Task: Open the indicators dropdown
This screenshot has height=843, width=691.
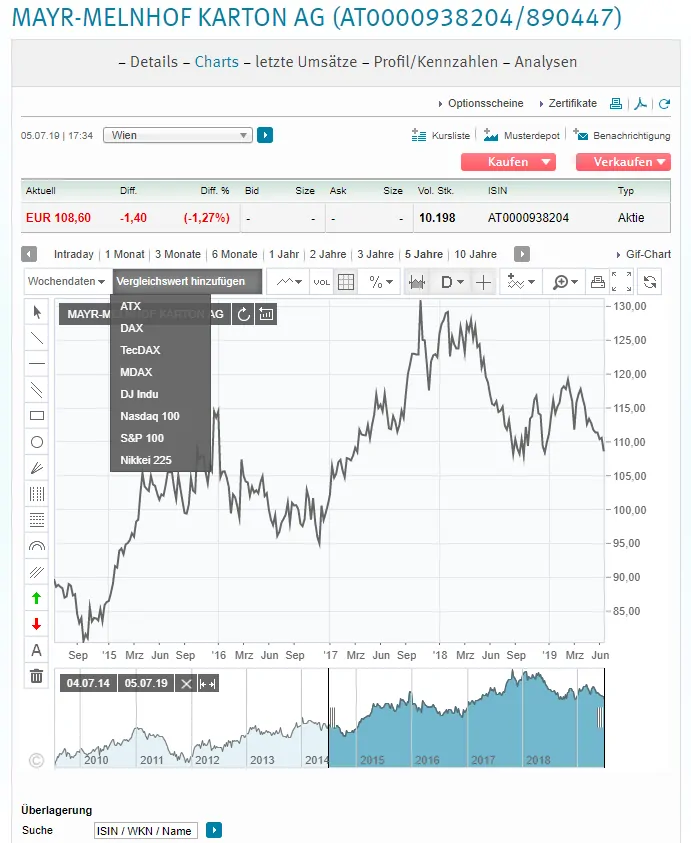Action: (x=521, y=282)
